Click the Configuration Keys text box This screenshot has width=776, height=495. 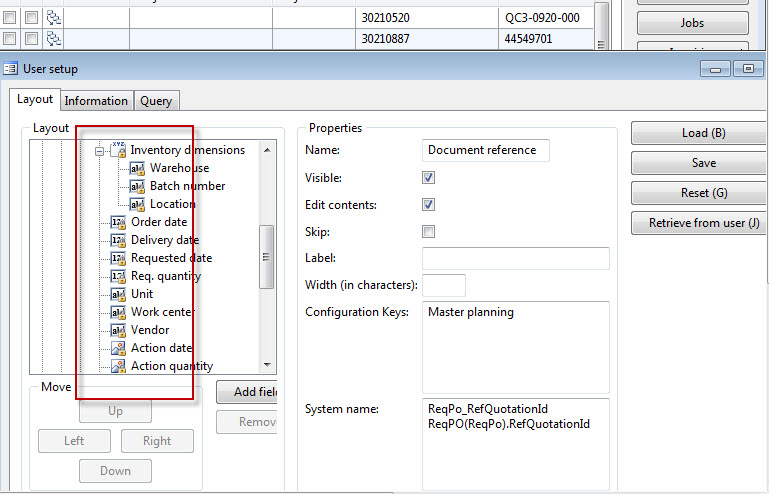coord(516,347)
